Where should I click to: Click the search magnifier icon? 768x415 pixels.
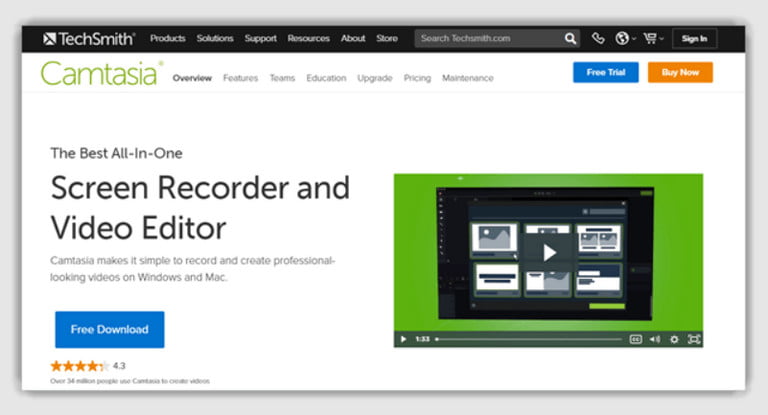570,39
